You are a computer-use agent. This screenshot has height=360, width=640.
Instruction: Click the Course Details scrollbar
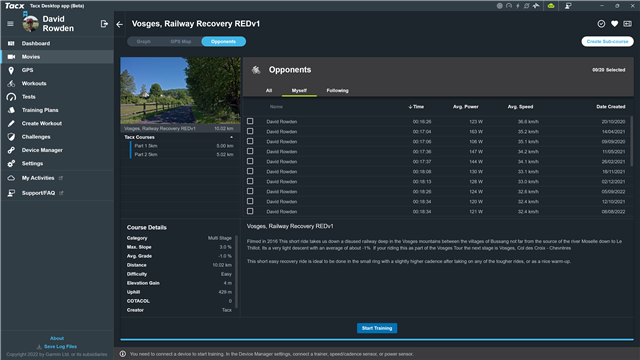click(236, 271)
